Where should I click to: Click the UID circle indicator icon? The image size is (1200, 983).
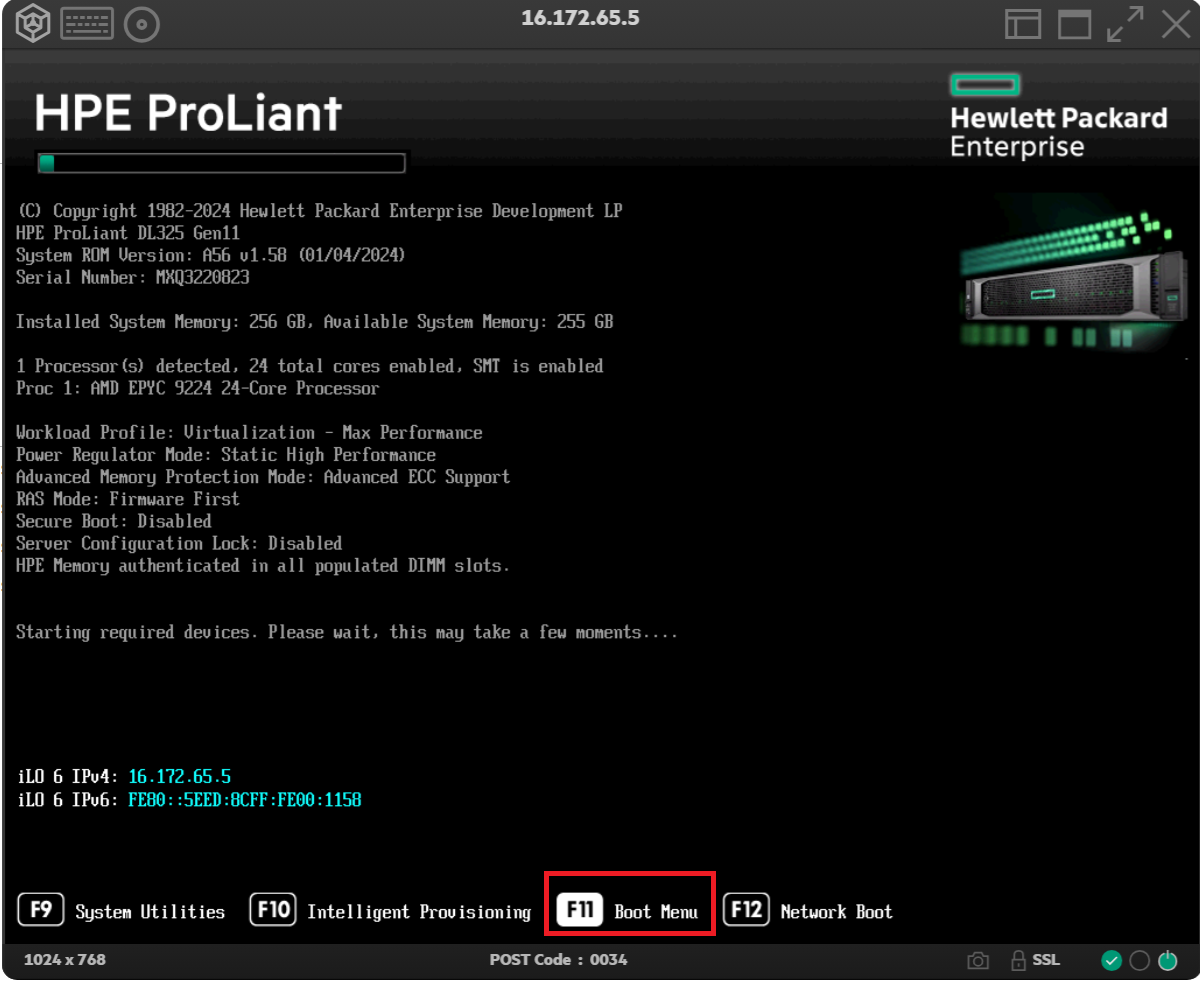coord(1139,961)
